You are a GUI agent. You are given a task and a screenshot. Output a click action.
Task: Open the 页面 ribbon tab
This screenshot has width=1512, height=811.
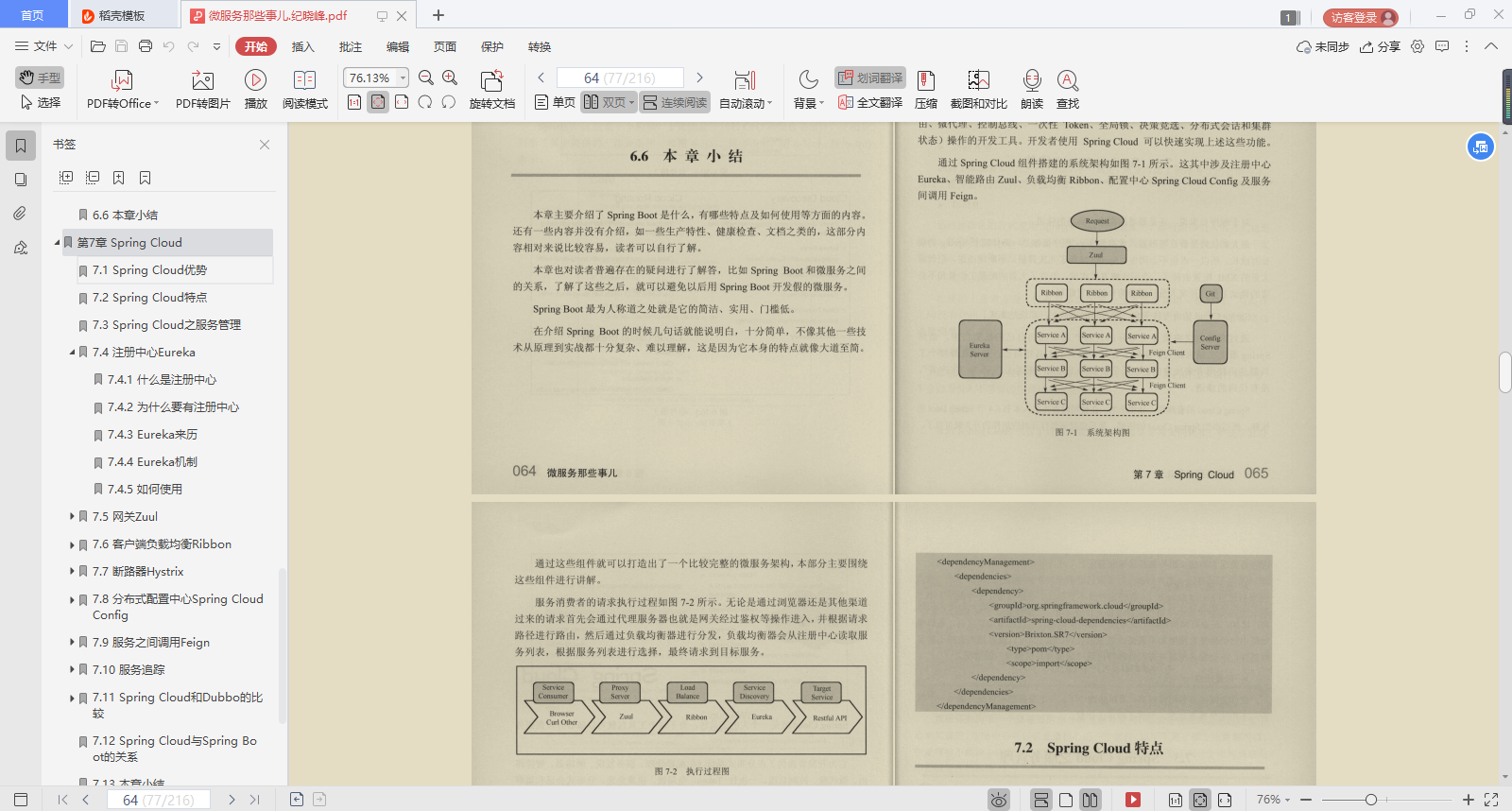(x=445, y=46)
